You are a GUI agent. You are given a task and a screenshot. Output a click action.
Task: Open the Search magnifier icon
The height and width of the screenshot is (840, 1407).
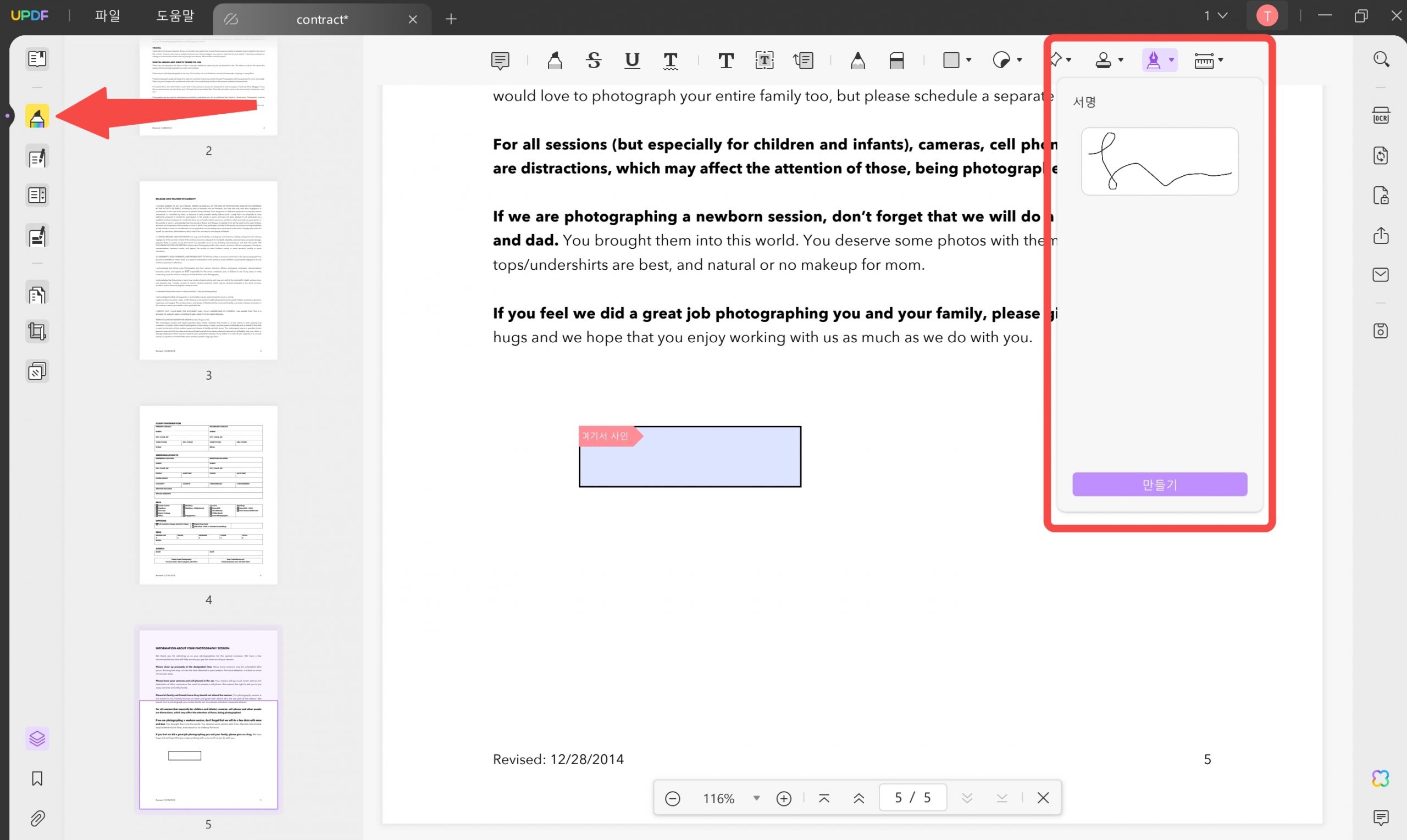1381,59
